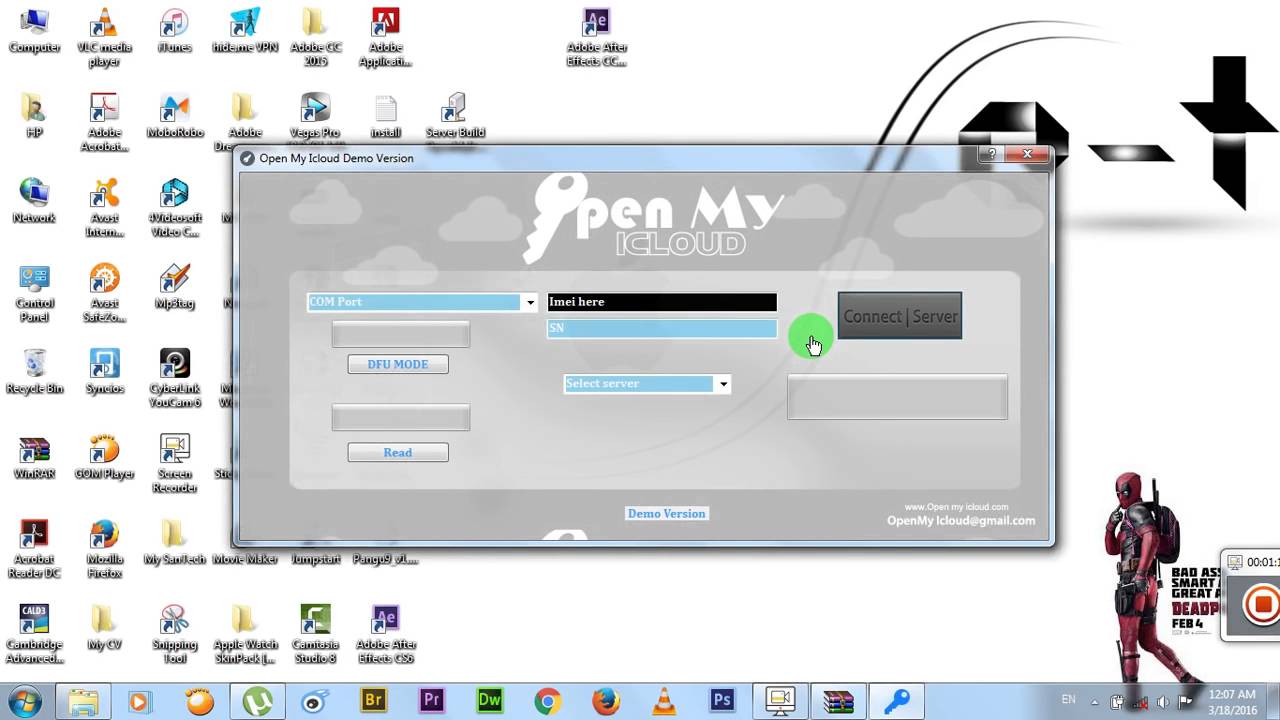Select the Mp3tag desktop icon
Image resolution: width=1280 pixels, height=720 pixels.
coord(175,286)
